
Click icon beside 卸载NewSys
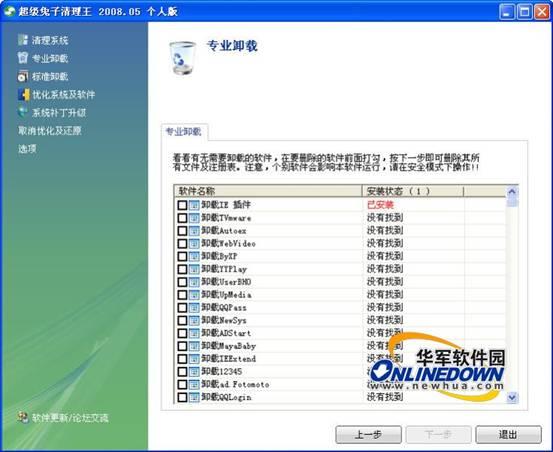(x=194, y=320)
